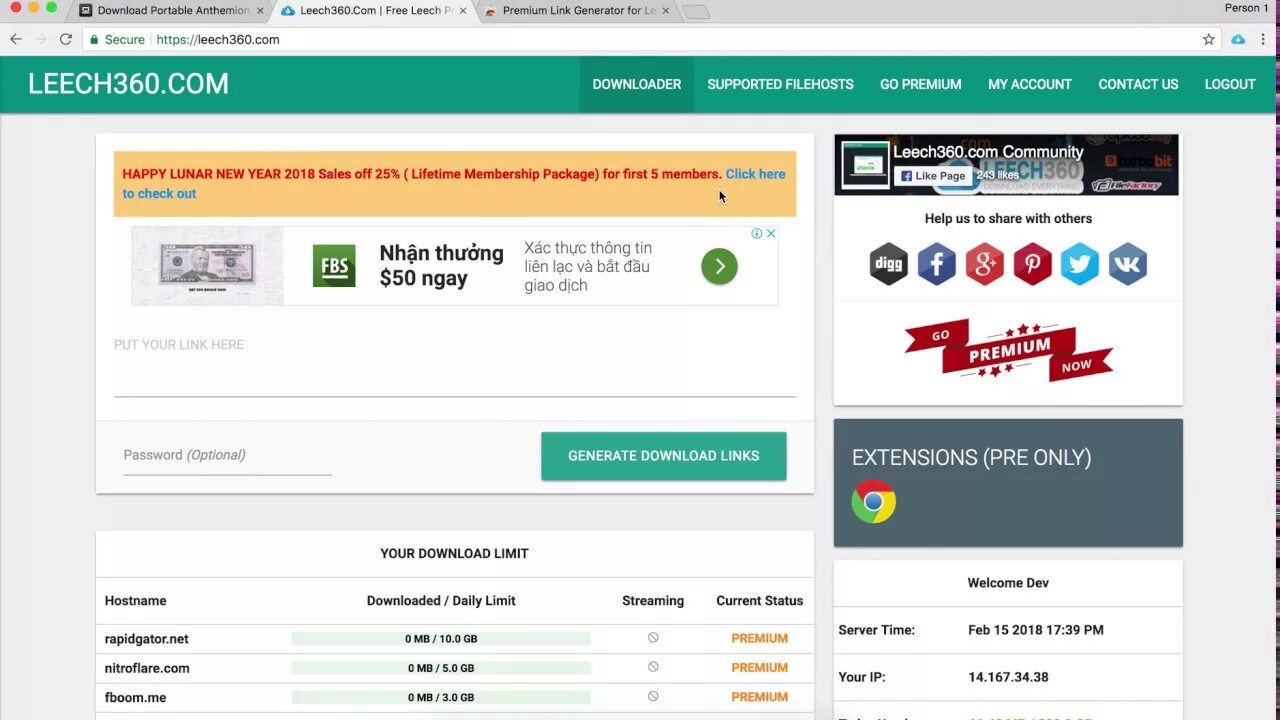Click PREMIUM status for fboom.me

[760, 697]
